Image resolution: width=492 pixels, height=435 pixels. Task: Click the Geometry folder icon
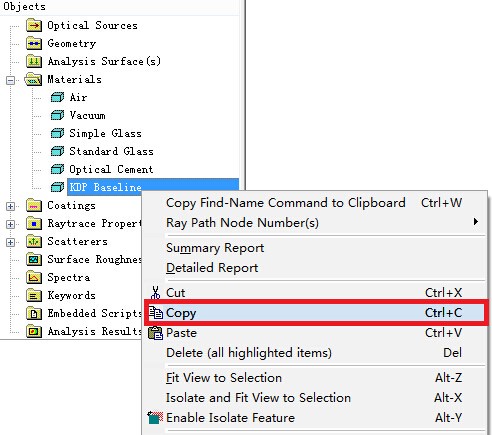[34, 43]
